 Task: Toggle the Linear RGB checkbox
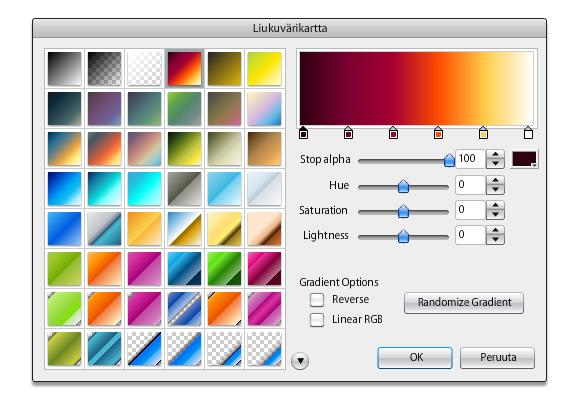(317, 319)
